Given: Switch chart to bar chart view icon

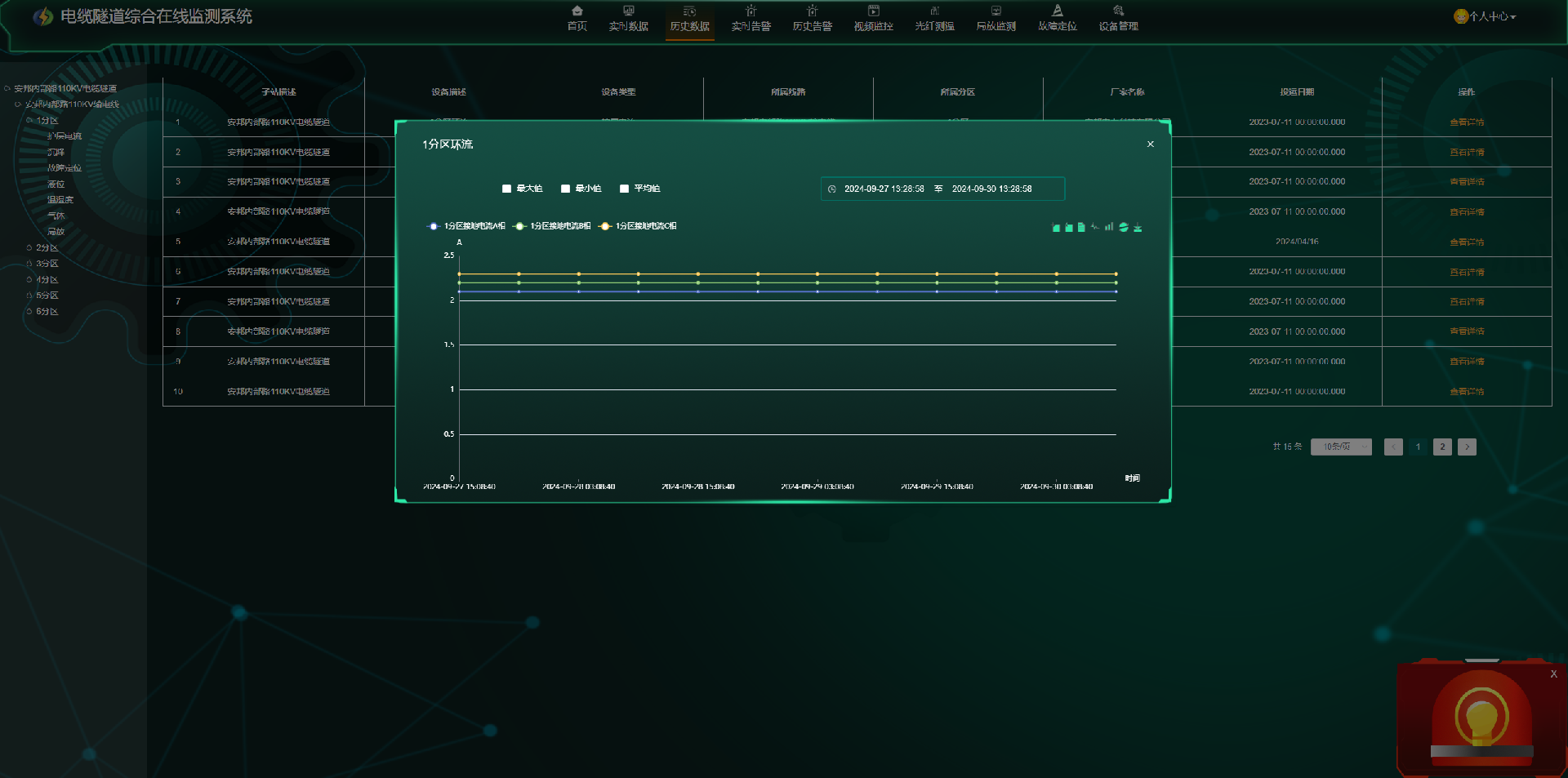Looking at the screenshot, I should (1109, 227).
